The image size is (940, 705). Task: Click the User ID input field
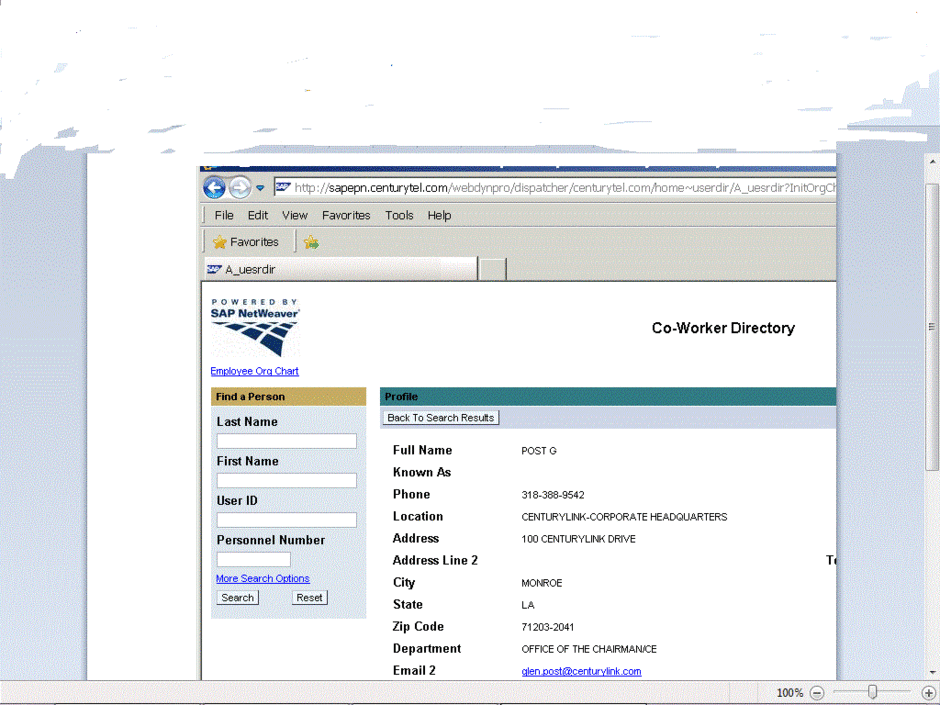[x=287, y=520]
